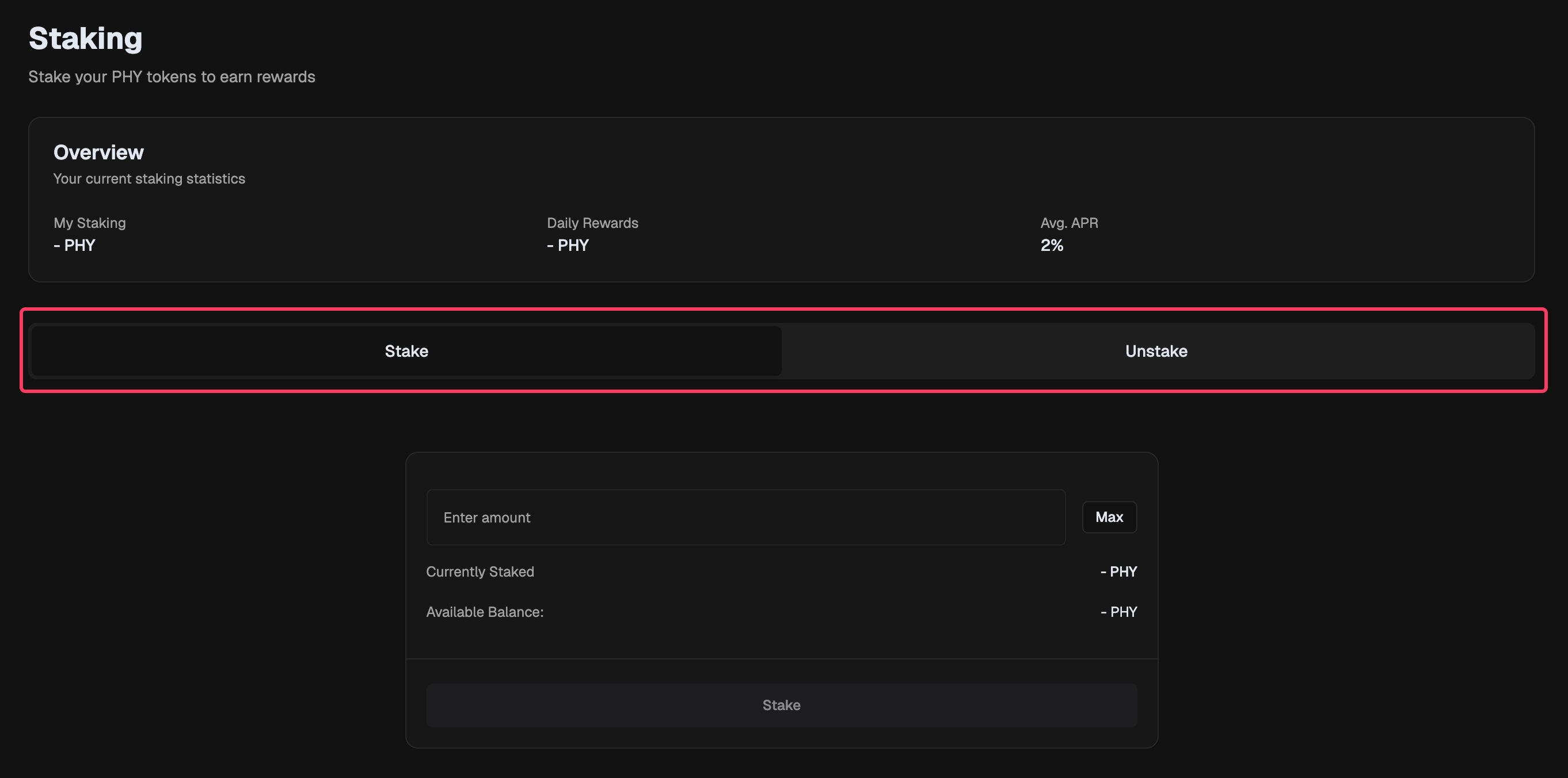Click 'Your current staking statistics' text
The image size is (1568, 778).
coord(149,179)
